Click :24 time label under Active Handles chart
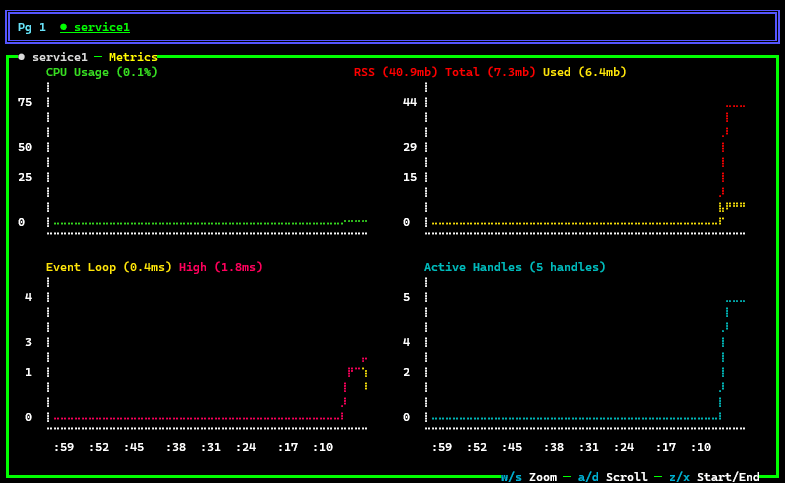The width and height of the screenshot is (785, 483). pyautogui.click(x=624, y=447)
